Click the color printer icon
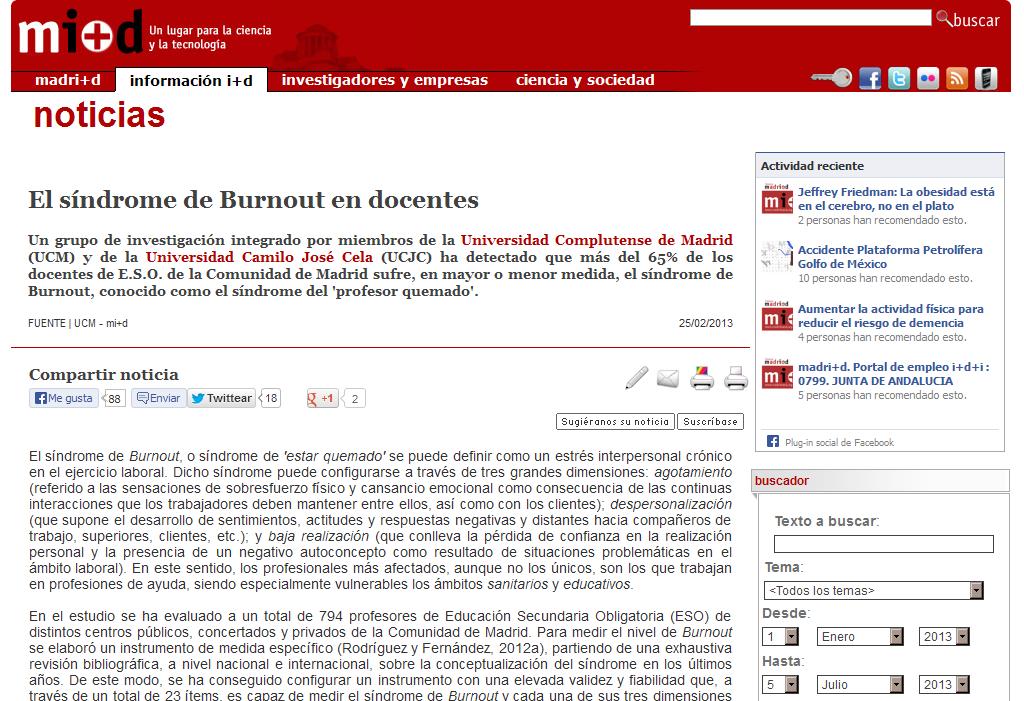The image size is (1024, 701). 701,378
